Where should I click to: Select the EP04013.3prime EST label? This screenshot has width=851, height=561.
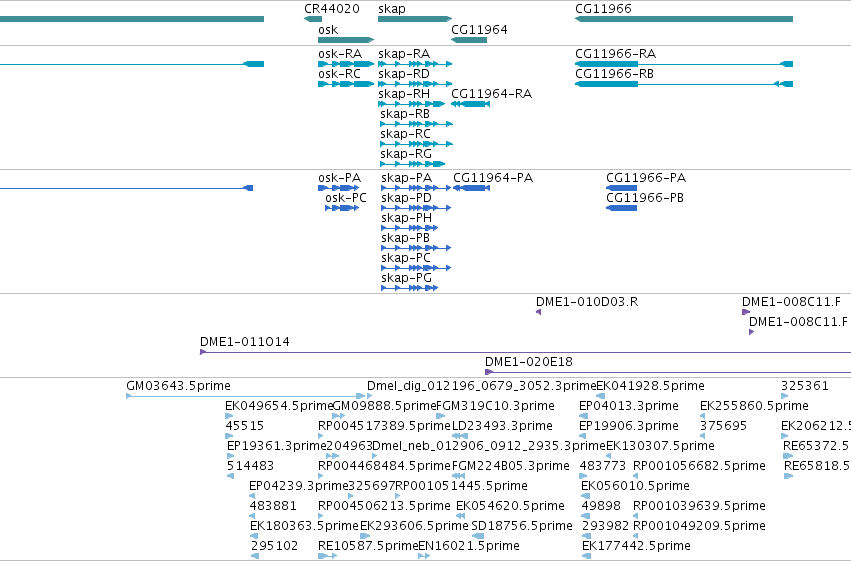click(628, 406)
